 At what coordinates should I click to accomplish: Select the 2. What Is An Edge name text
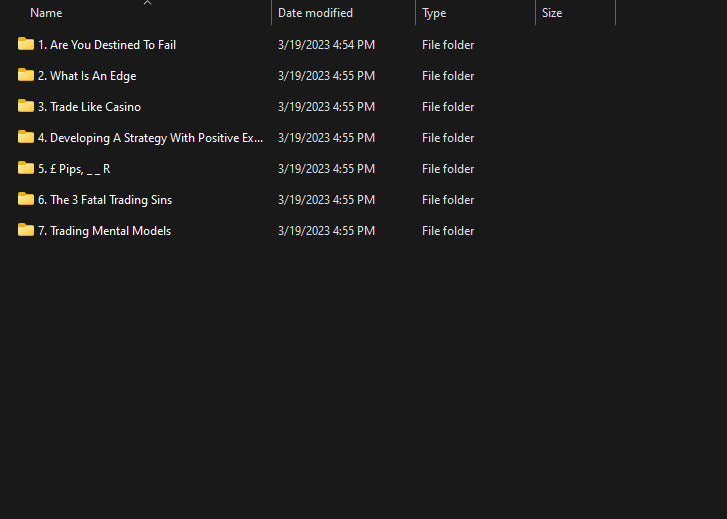coord(87,76)
